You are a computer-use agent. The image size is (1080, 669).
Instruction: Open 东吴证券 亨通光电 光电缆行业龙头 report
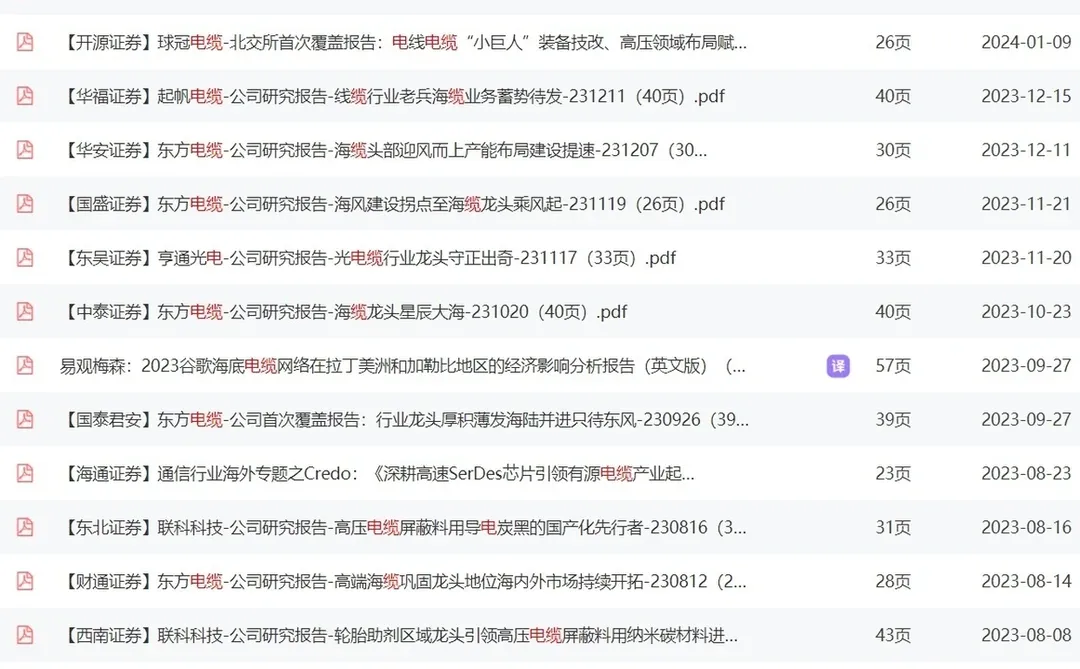[368, 258]
